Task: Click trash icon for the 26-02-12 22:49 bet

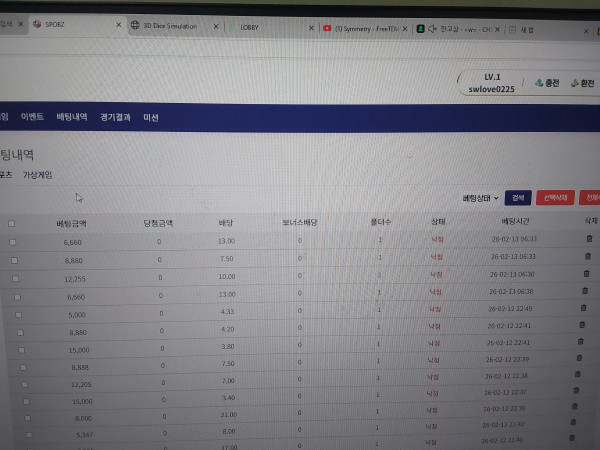Action: click(x=584, y=307)
